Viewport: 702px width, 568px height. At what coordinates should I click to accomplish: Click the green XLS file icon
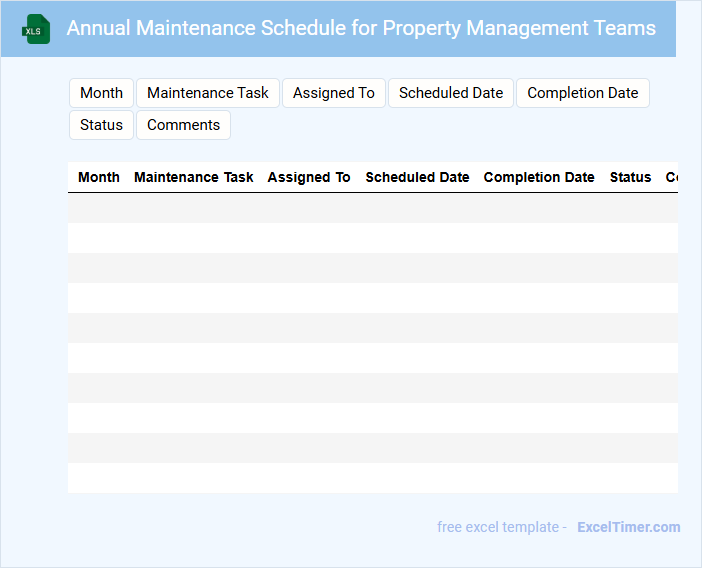pyautogui.click(x=37, y=29)
